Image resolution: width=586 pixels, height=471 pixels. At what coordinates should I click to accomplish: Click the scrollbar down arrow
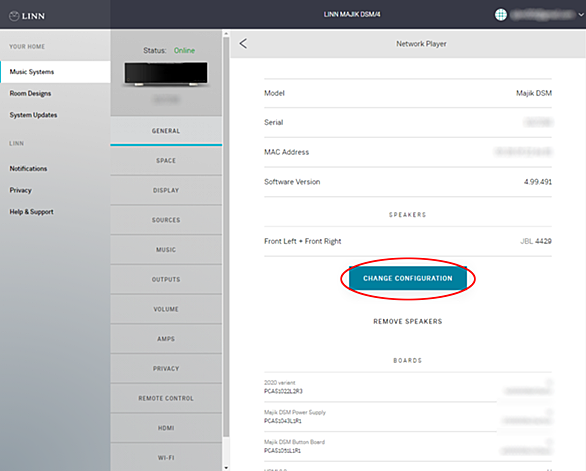226,468
